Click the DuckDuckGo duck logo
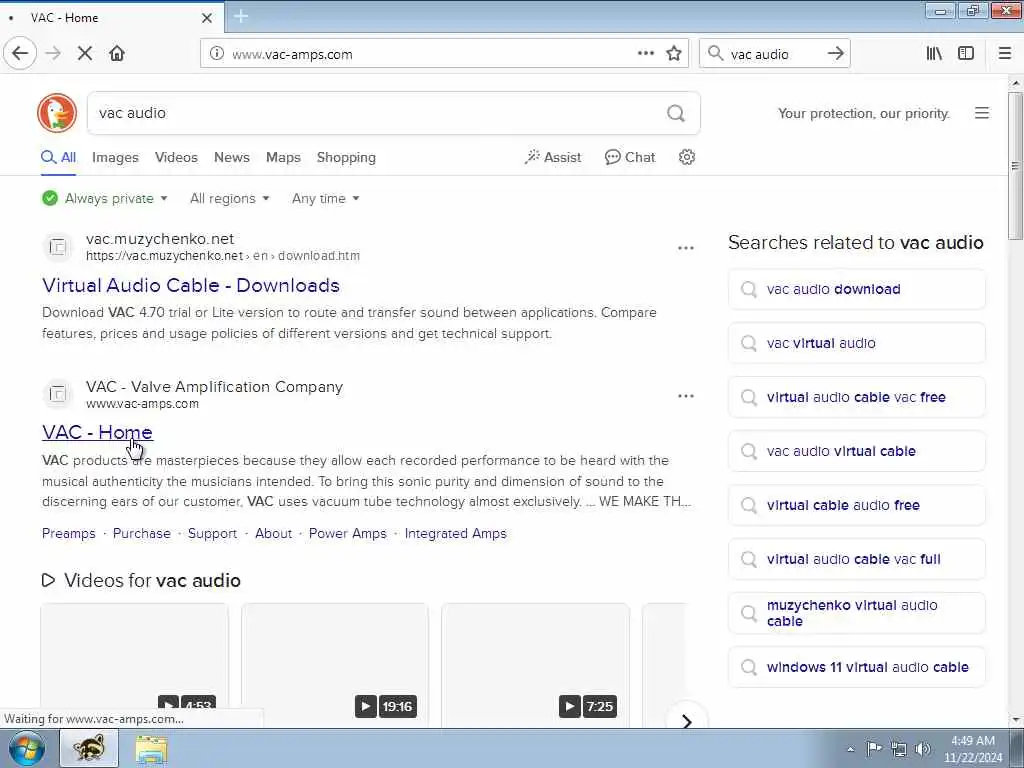The height and width of the screenshot is (768, 1024). [x=57, y=113]
